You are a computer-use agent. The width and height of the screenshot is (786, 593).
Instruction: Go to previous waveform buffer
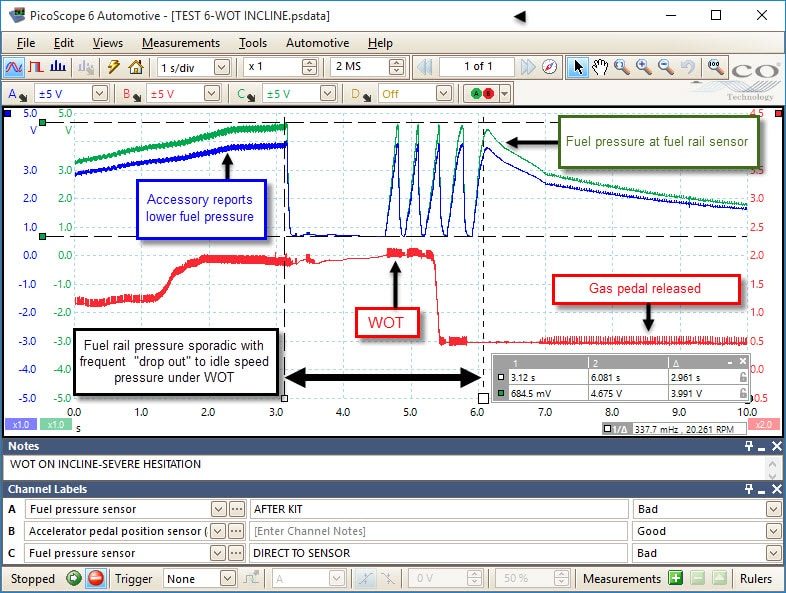(x=425, y=67)
